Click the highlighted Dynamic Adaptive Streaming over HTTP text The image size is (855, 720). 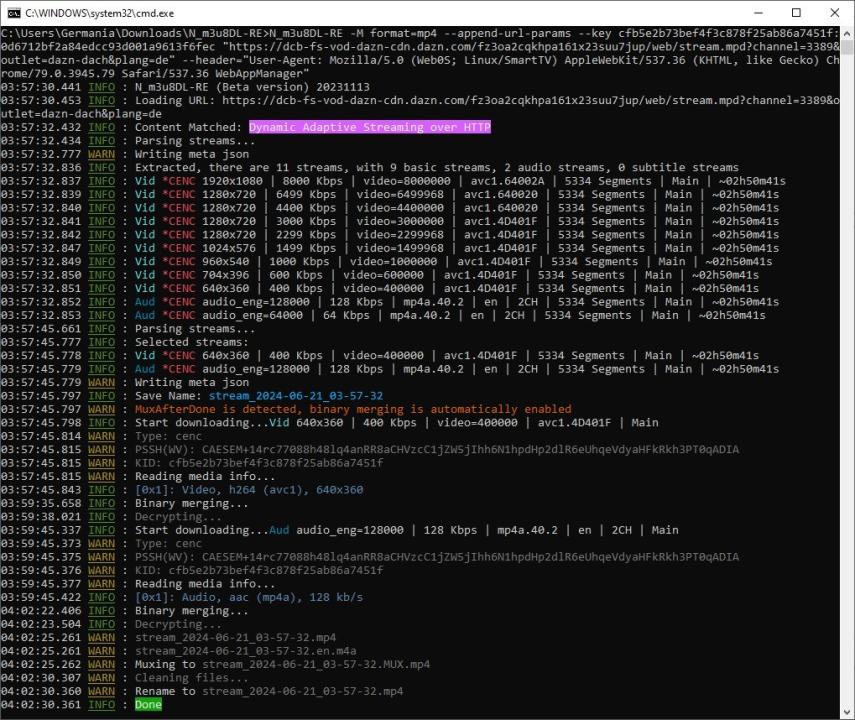(369, 128)
